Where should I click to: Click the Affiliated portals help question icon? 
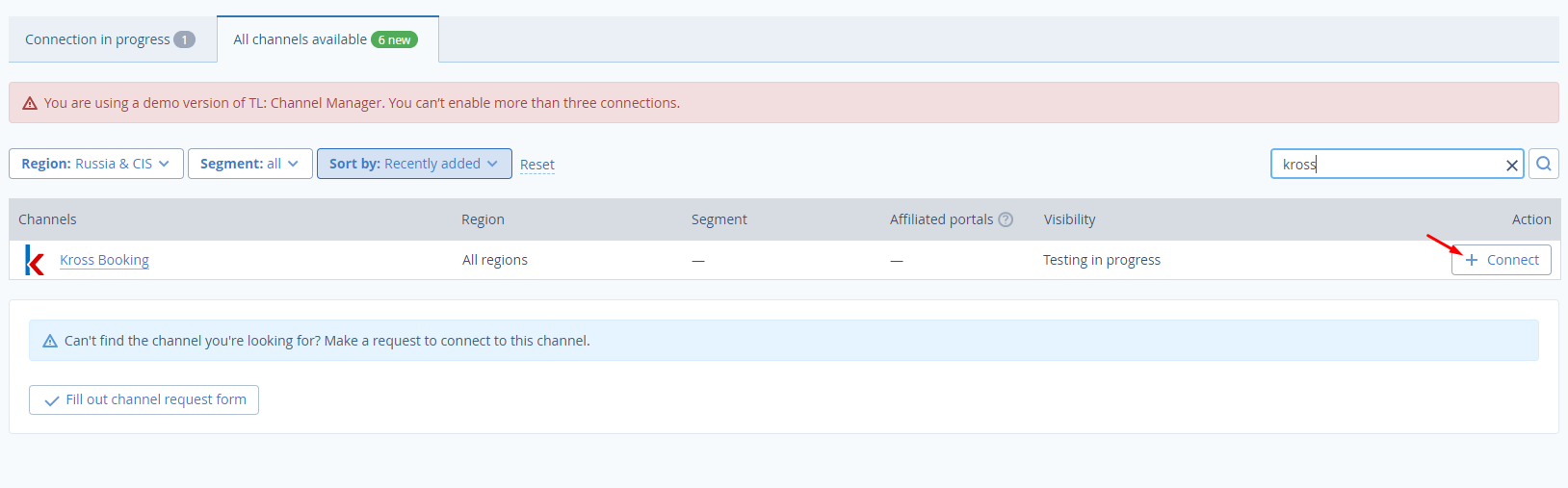point(1006,219)
